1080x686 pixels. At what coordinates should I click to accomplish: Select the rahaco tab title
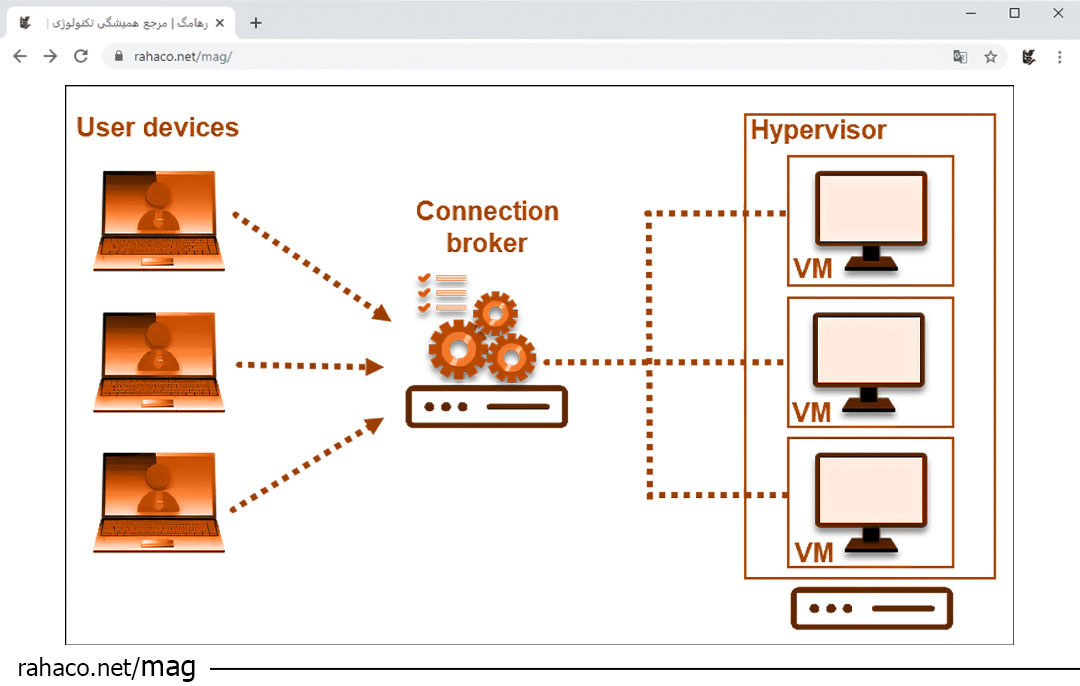(x=120, y=23)
